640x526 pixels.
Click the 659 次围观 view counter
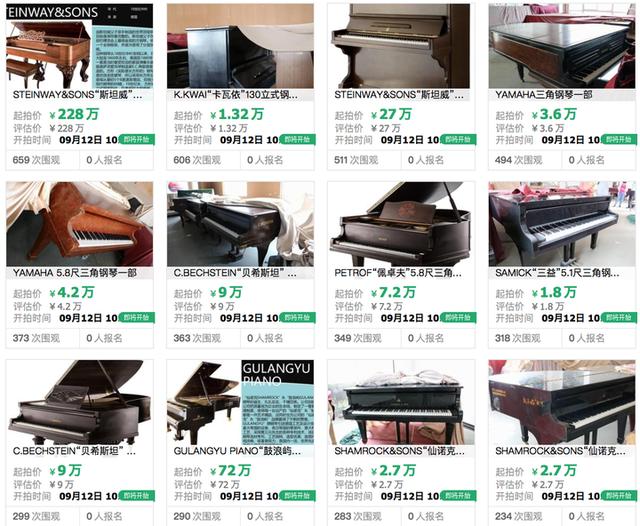[36, 160]
